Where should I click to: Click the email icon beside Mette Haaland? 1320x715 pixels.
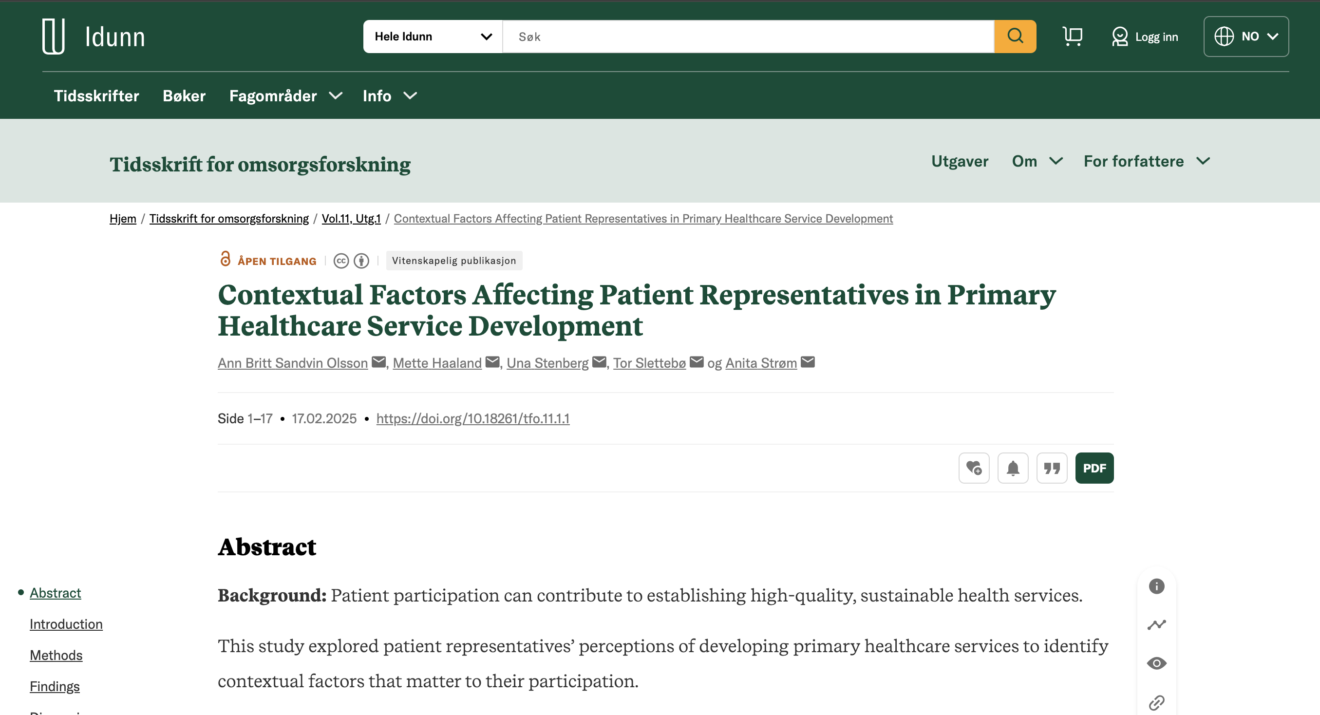[x=493, y=362]
